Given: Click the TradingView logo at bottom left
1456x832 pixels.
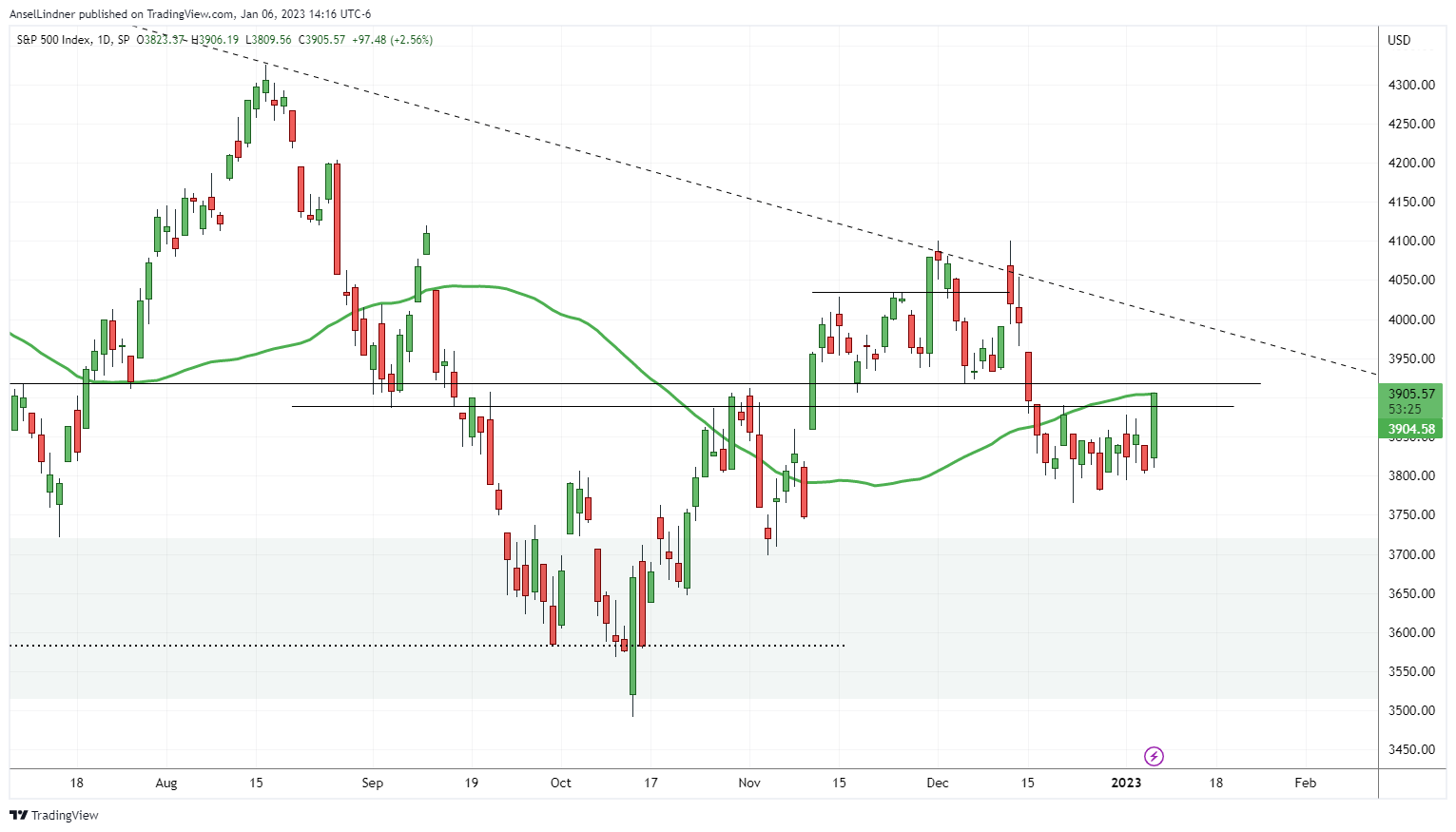Looking at the screenshot, I should 54,815.
